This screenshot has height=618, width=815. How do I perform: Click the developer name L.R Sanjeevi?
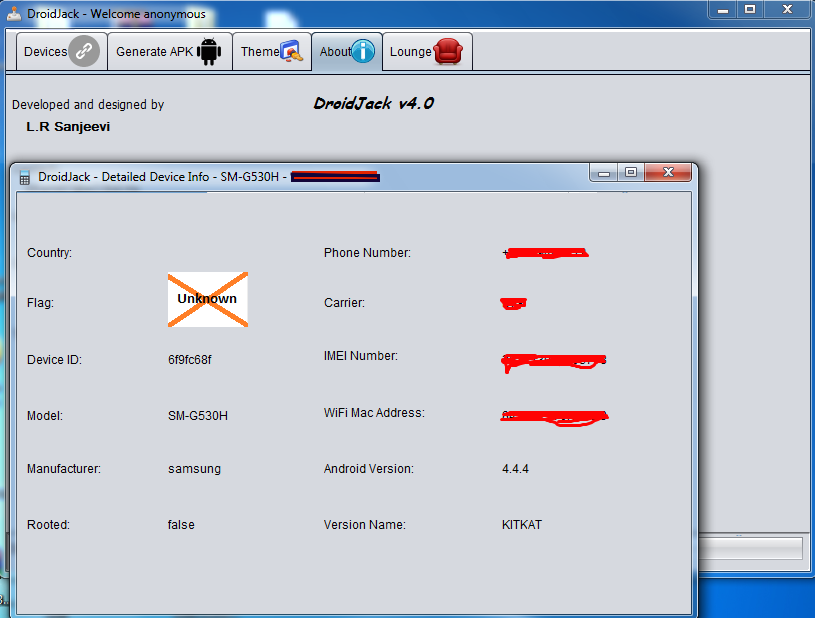click(68, 126)
